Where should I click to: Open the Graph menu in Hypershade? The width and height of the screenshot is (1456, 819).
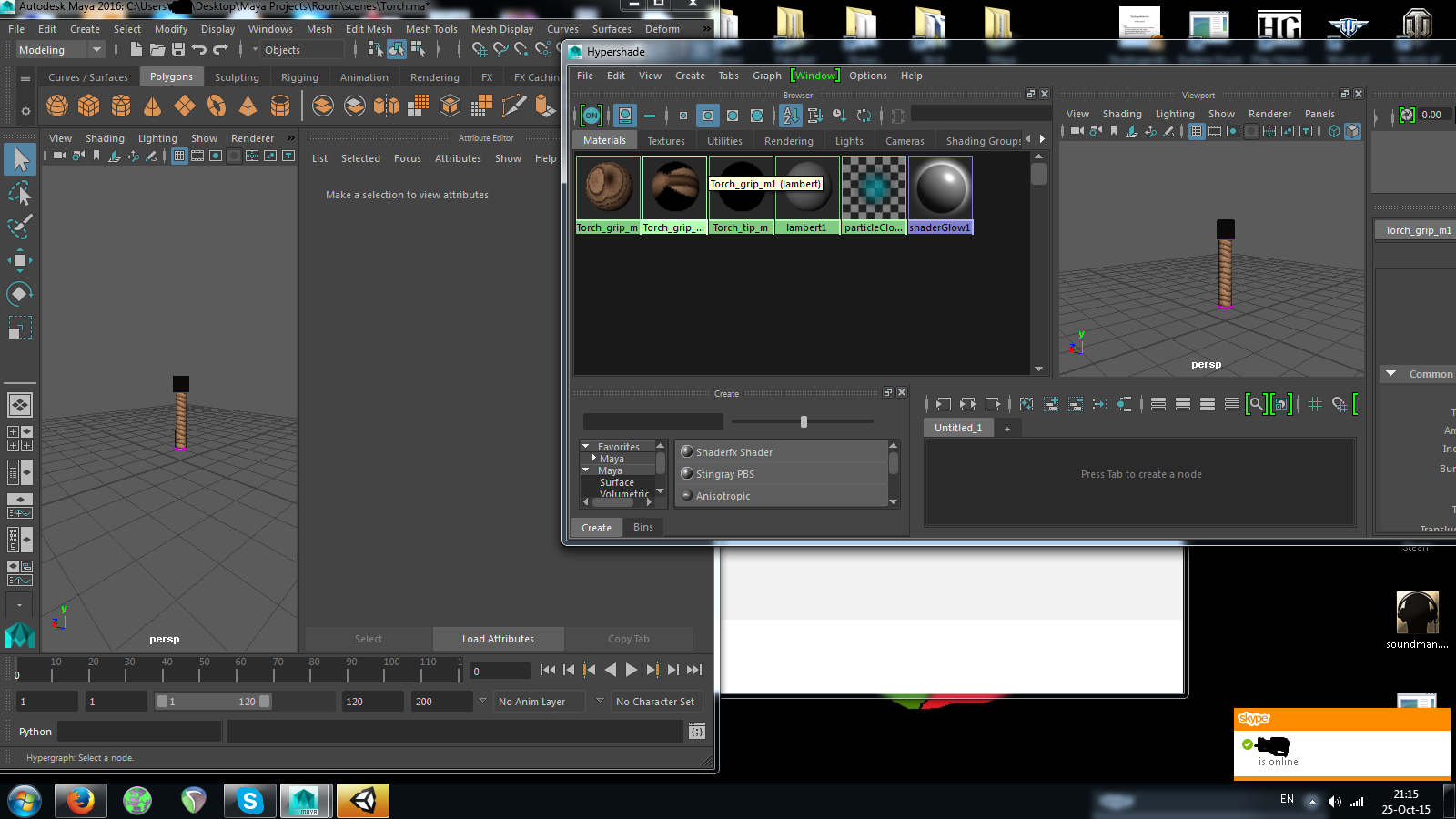click(x=767, y=76)
